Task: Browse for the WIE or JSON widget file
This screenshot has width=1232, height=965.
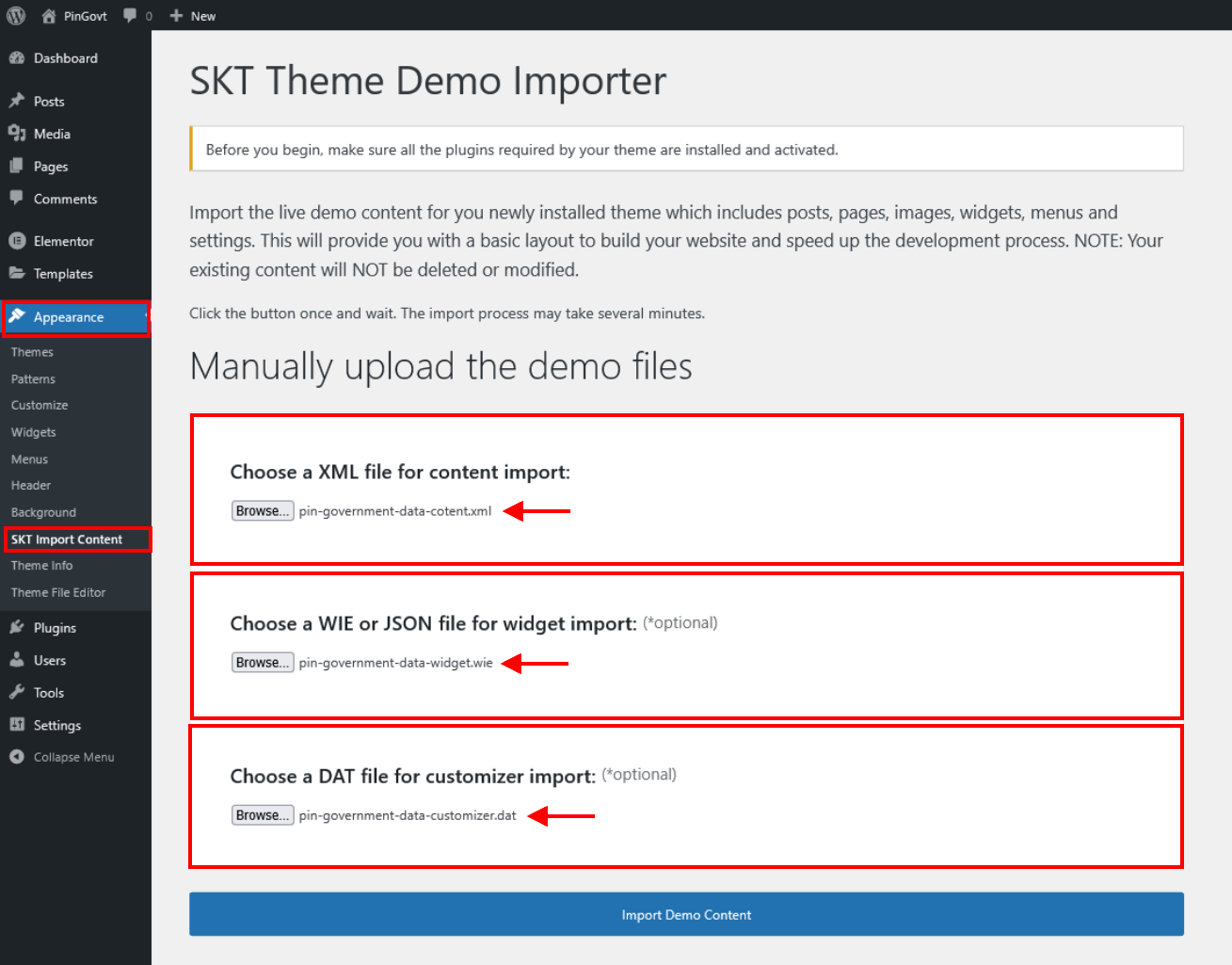Action: [x=263, y=663]
